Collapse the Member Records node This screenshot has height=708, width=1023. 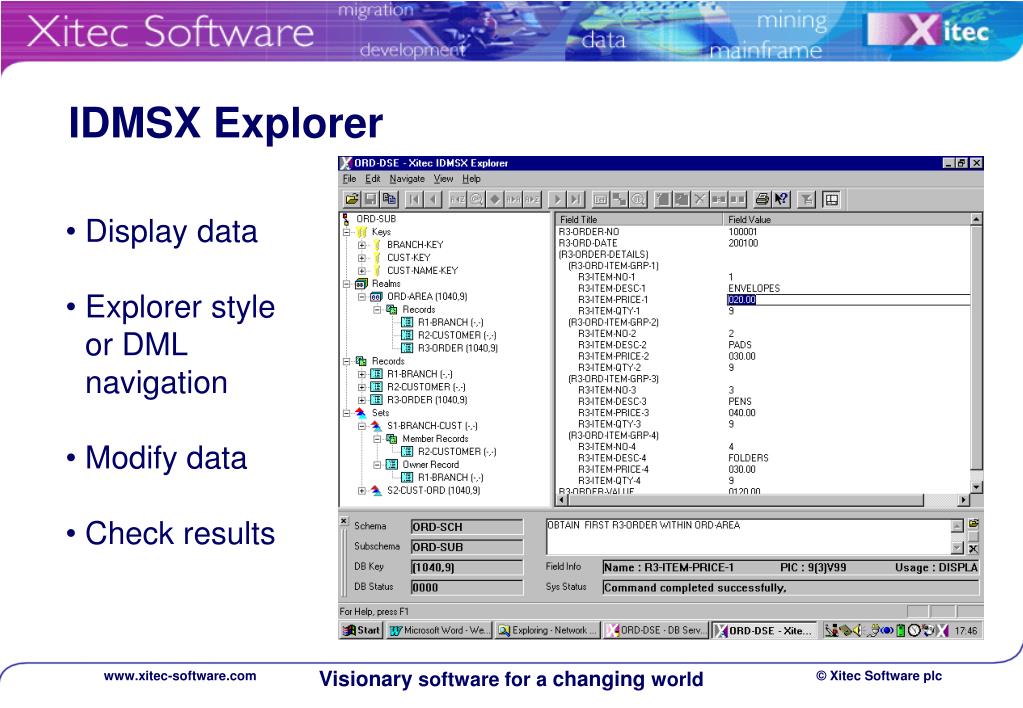pyautogui.click(x=378, y=439)
